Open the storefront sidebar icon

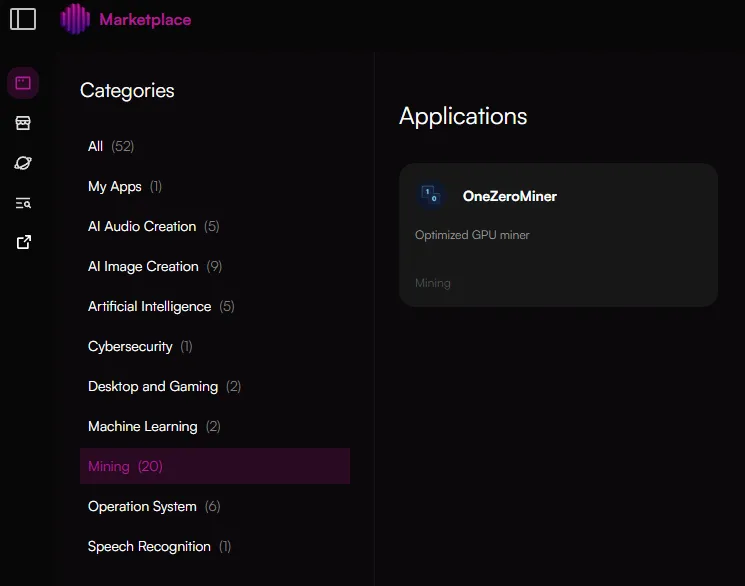23,123
